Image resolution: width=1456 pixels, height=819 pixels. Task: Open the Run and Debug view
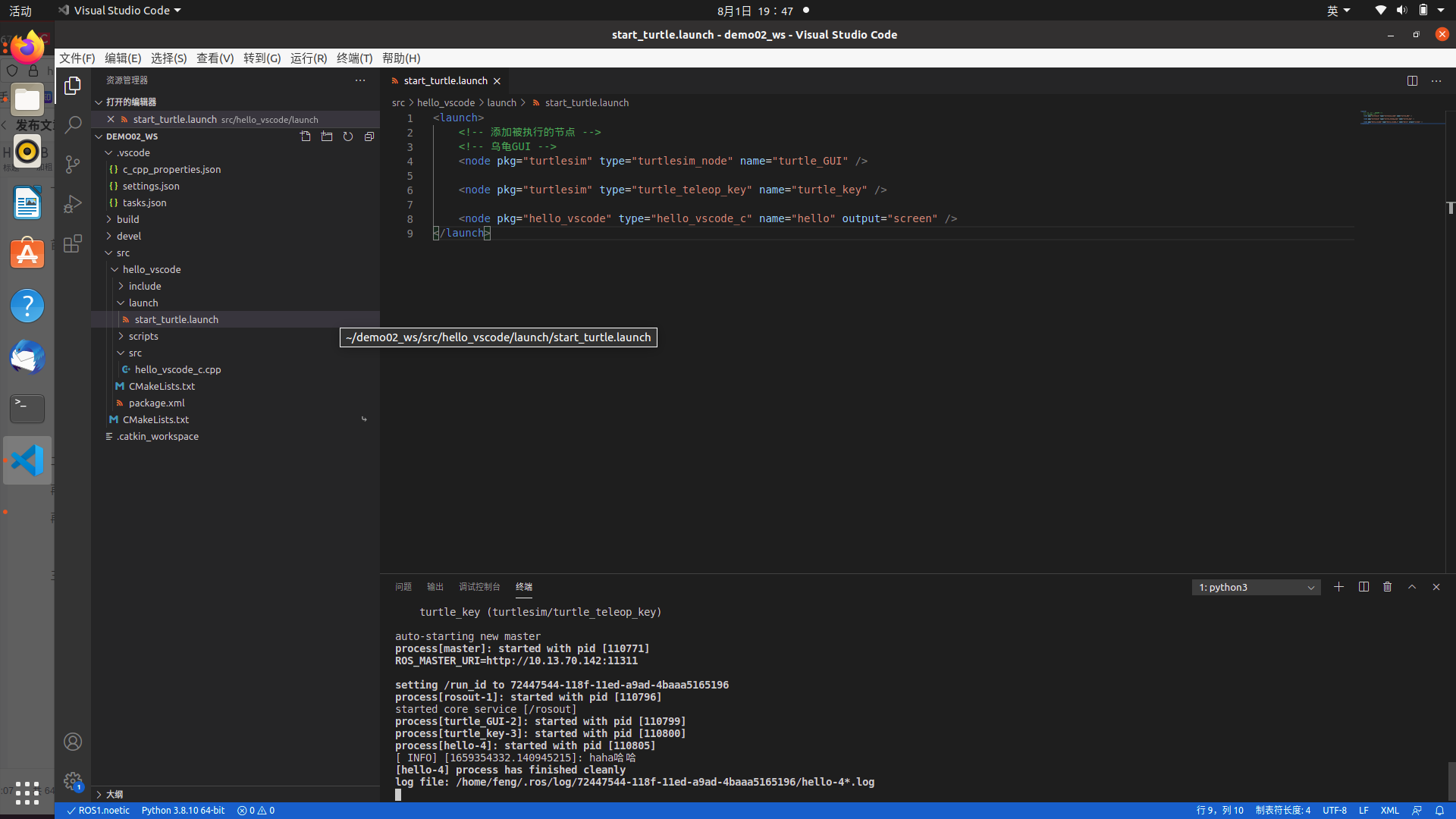[x=73, y=204]
